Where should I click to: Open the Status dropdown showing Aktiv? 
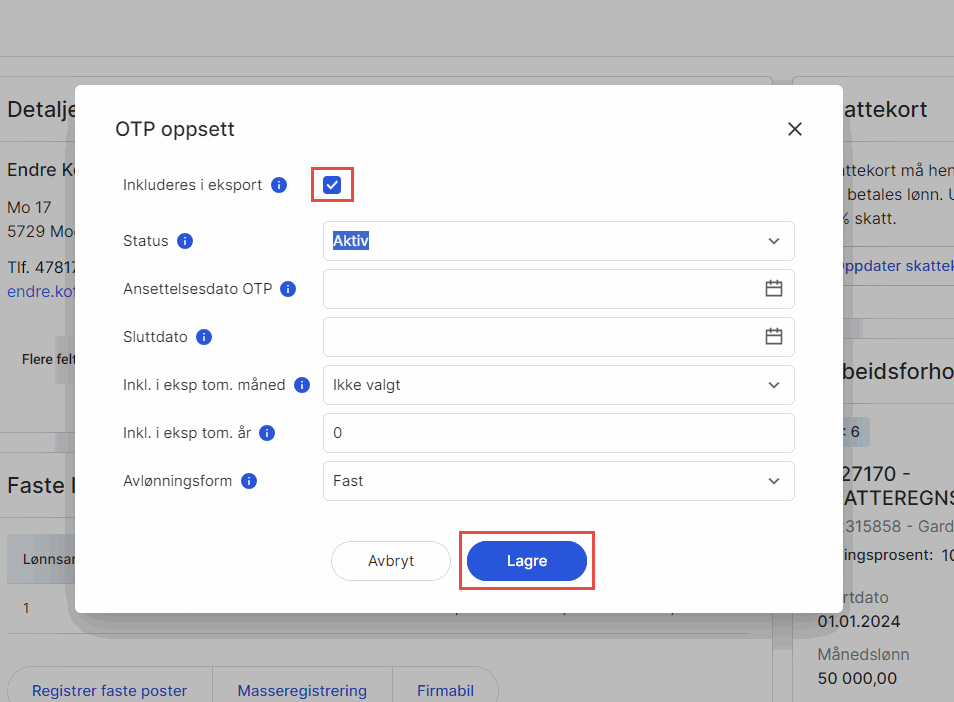coord(558,241)
